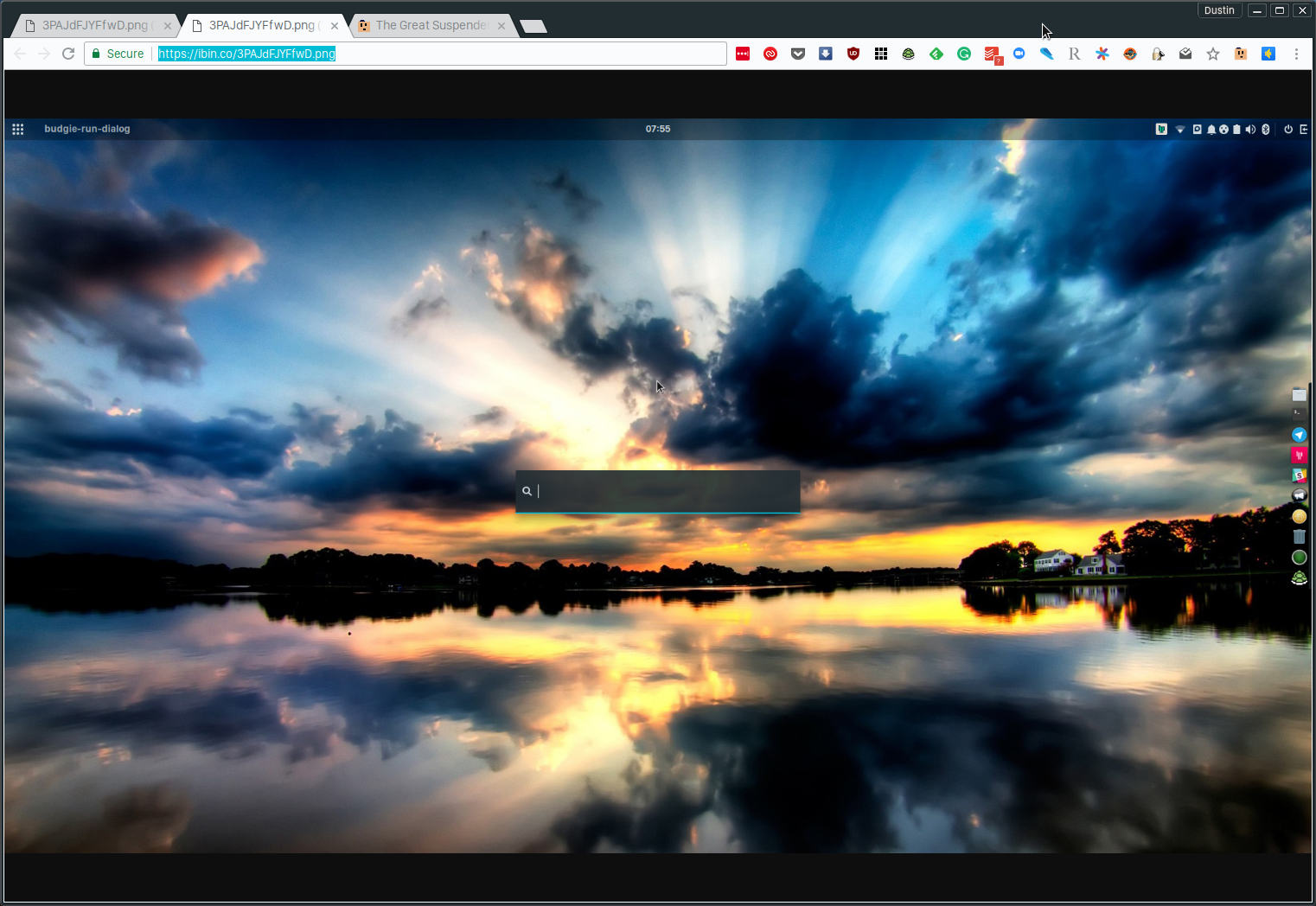The height and width of the screenshot is (906, 1316).
Task: Click The Great Suspender extension icon
Action: (x=1241, y=54)
